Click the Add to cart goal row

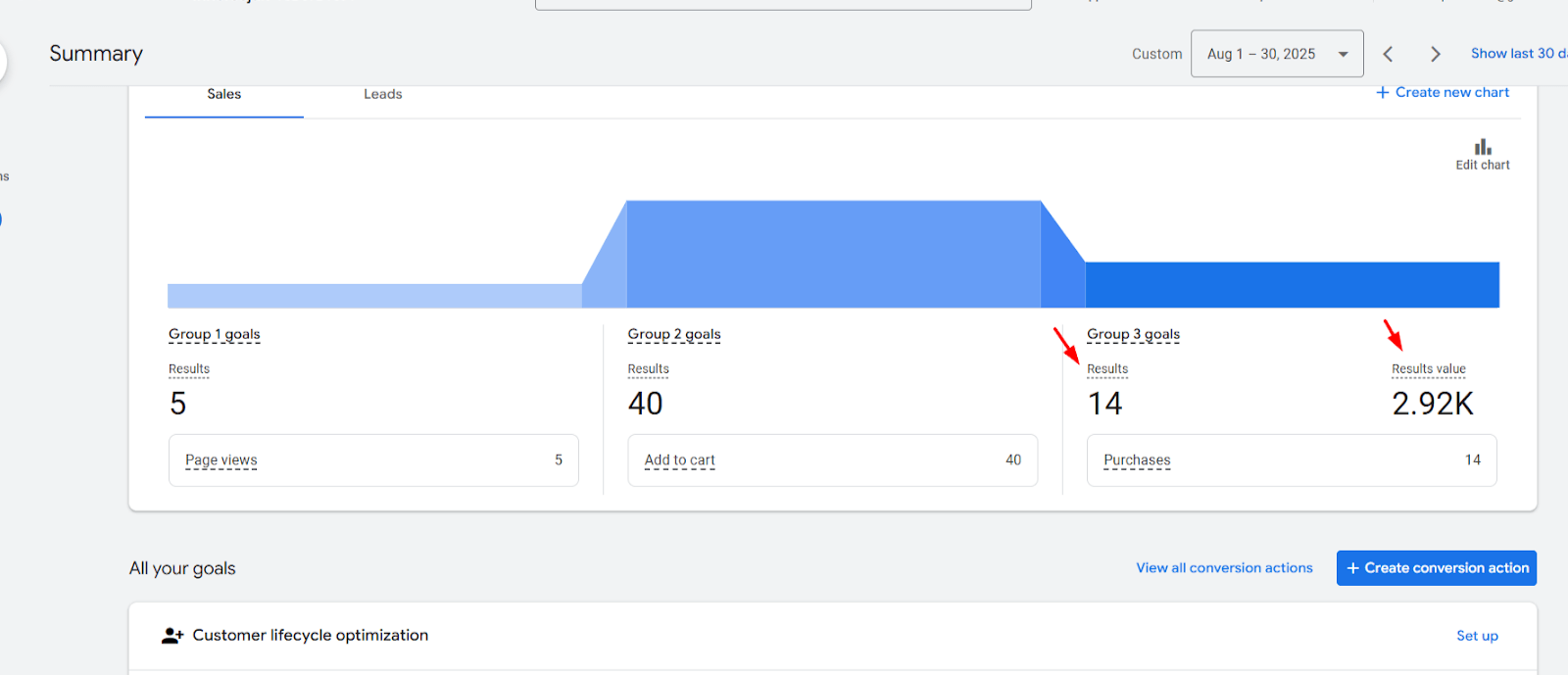coord(832,460)
